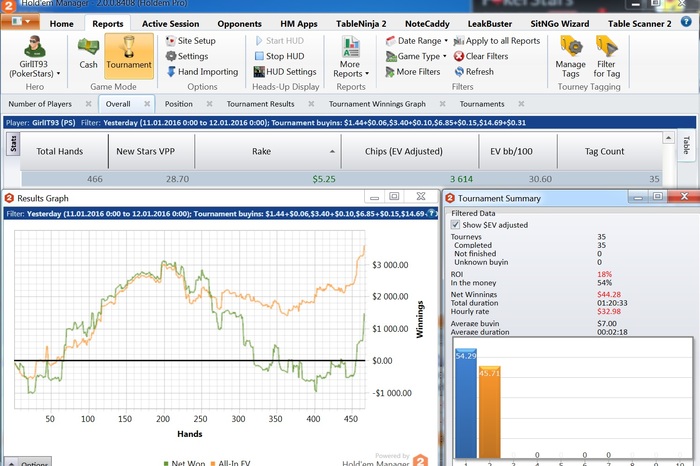Maximize the Results Graph window

click(x=394, y=196)
